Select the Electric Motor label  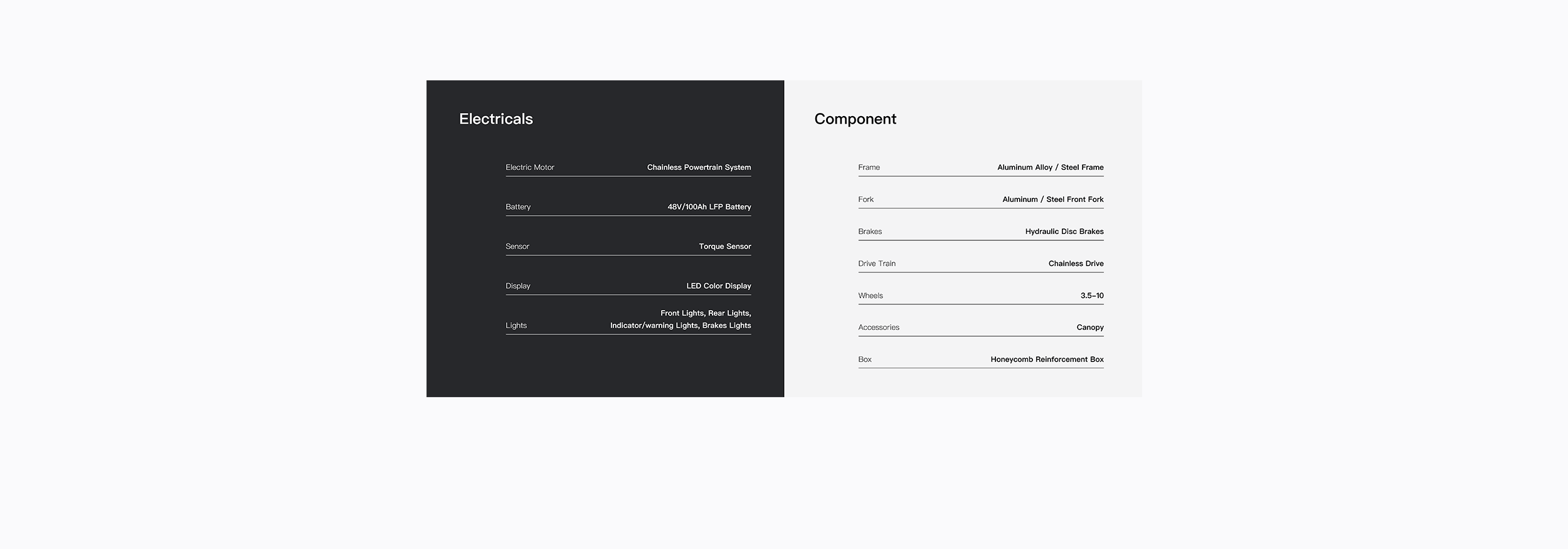pos(530,168)
